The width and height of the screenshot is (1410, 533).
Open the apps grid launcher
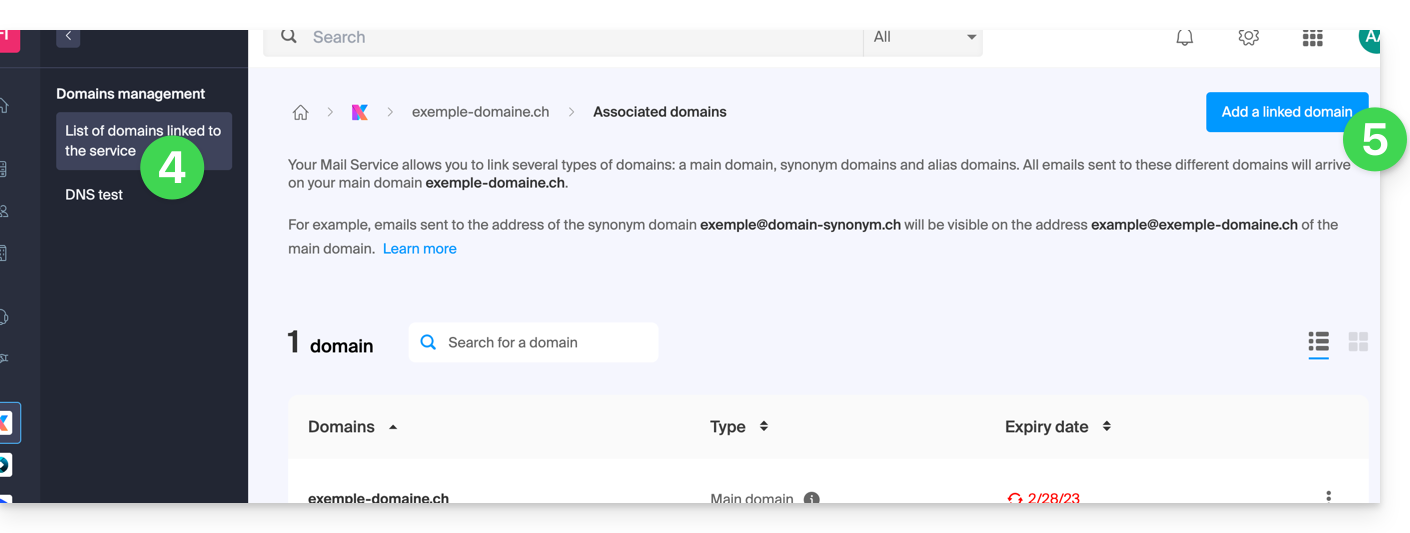pyautogui.click(x=1312, y=38)
